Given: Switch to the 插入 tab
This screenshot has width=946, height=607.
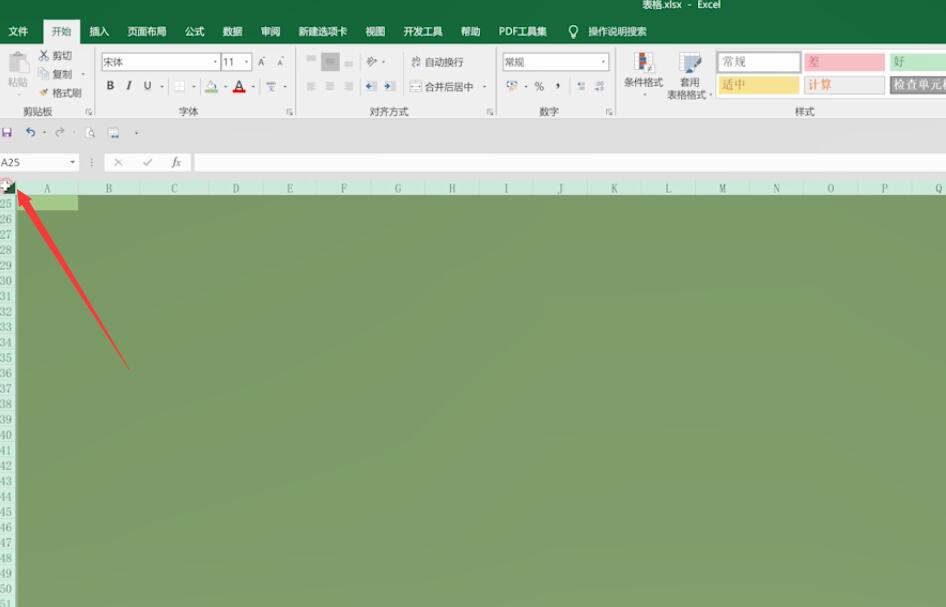Looking at the screenshot, I should [x=99, y=31].
